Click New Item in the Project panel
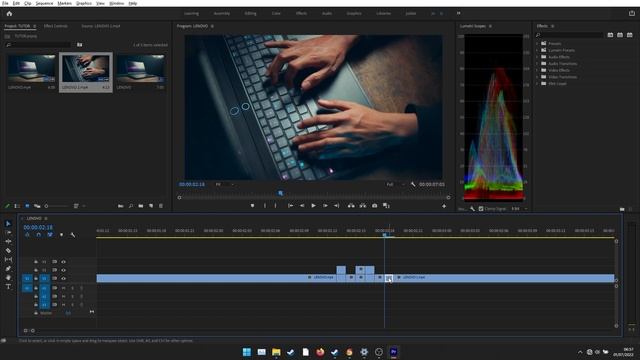This screenshot has height=360, width=640. tap(151, 206)
